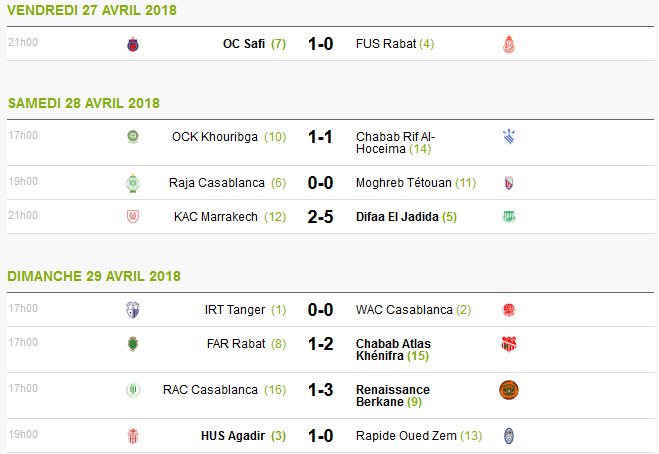Open the KAC Marrakech team link
Image resolution: width=659 pixels, height=454 pixels.
(x=216, y=216)
